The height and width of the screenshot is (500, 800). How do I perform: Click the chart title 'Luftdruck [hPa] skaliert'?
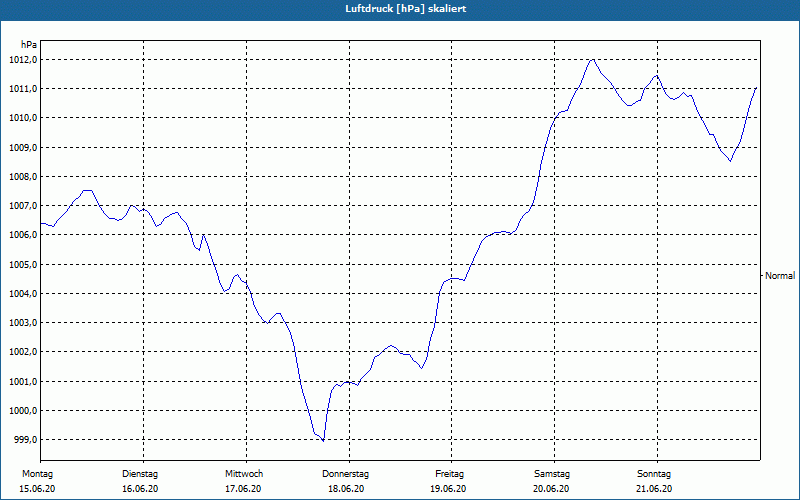(406, 9)
